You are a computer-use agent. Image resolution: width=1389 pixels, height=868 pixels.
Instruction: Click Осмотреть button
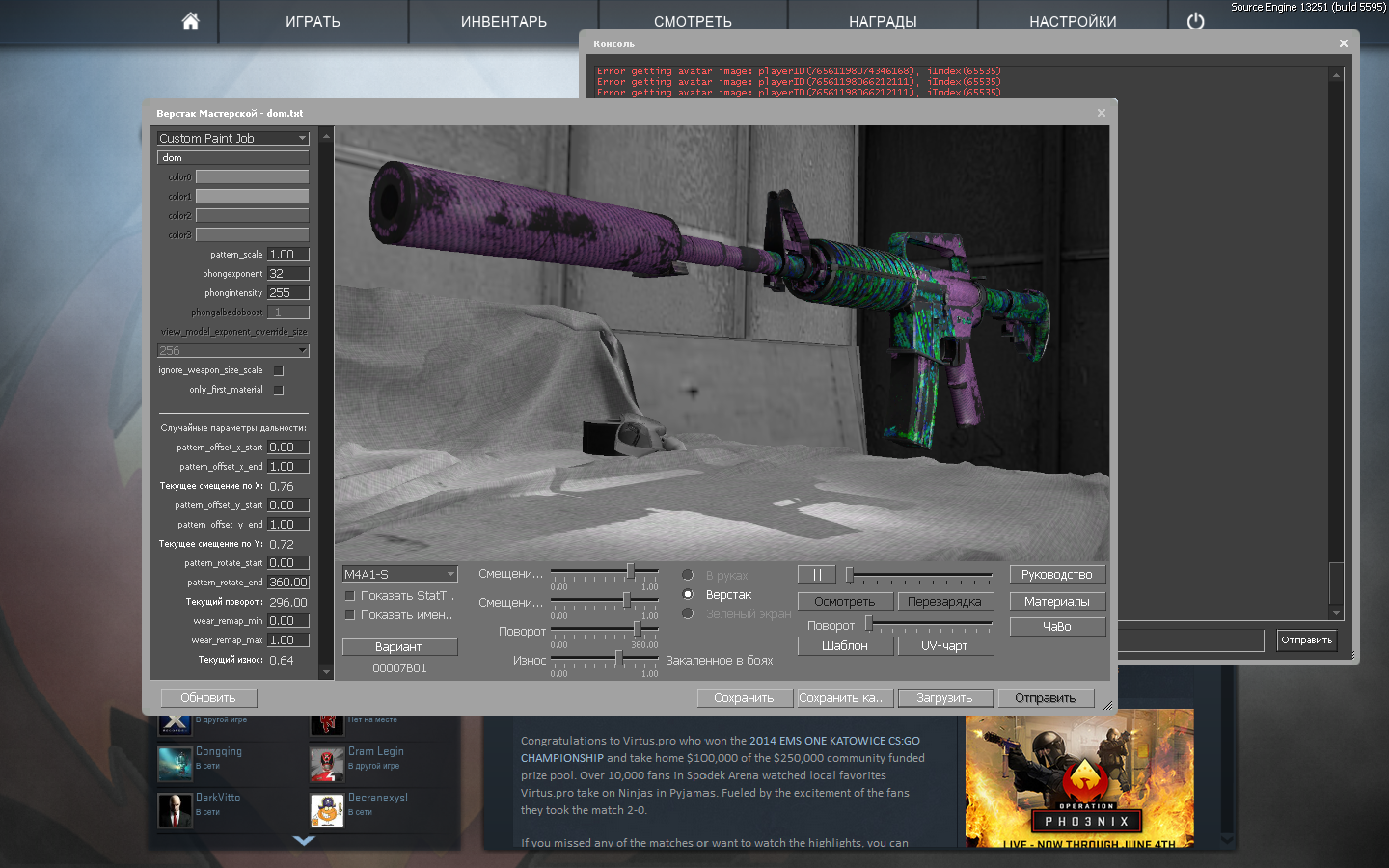point(845,602)
